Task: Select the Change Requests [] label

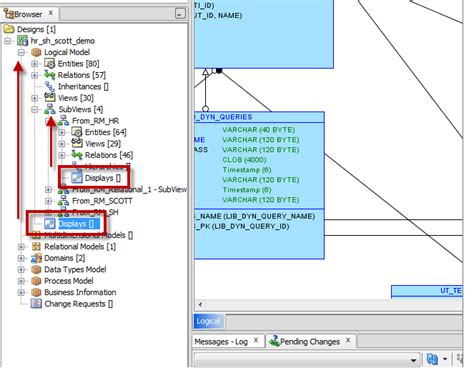Action: [79, 304]
